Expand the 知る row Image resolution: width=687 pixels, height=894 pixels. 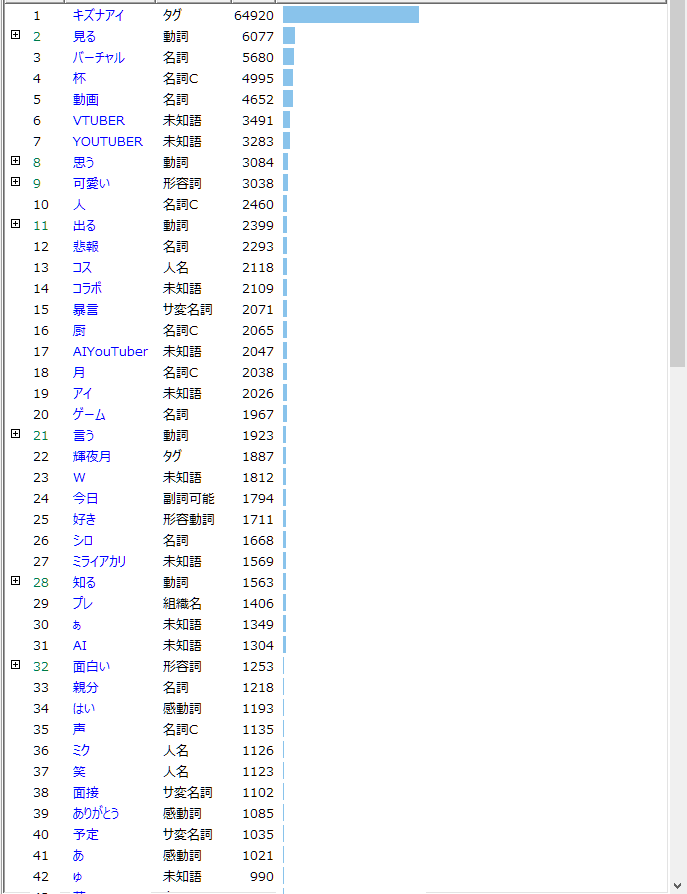tap(16, 580)
